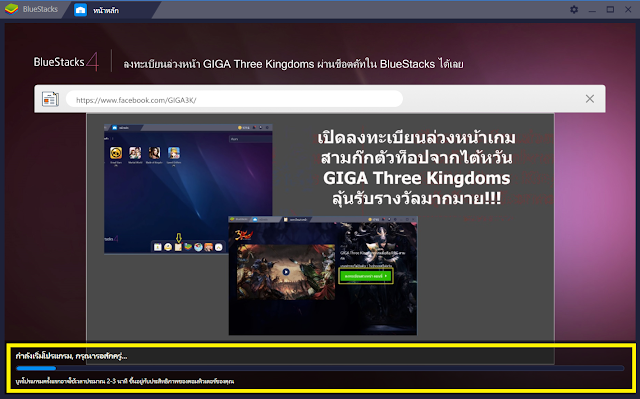640x399 pixels.
Task: Click the GIGA Three Kingdoms registration page thumbnail
Action: 323,275
